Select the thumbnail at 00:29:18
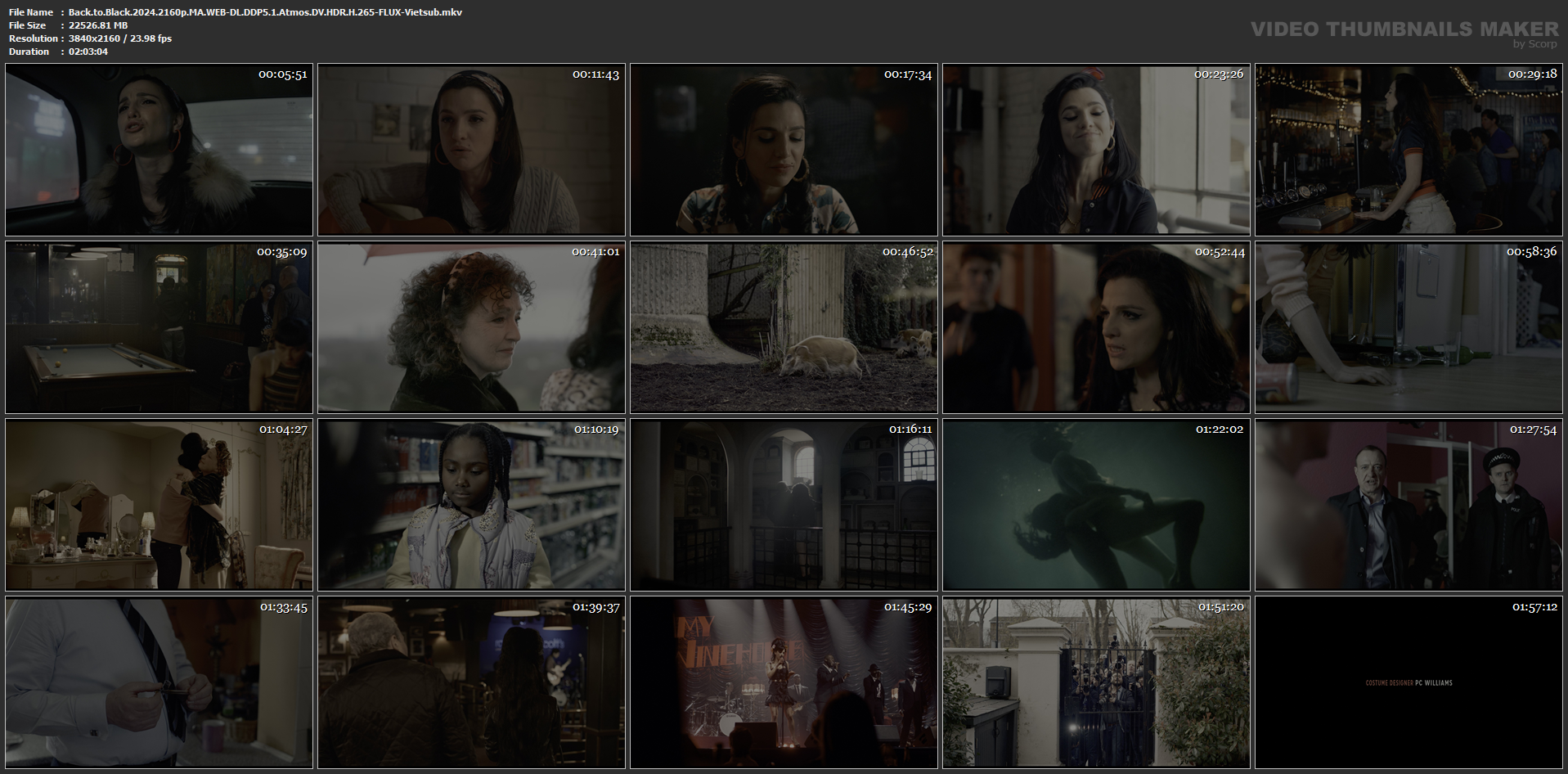Viewport: 1568px width, 774px height. 1409,150
